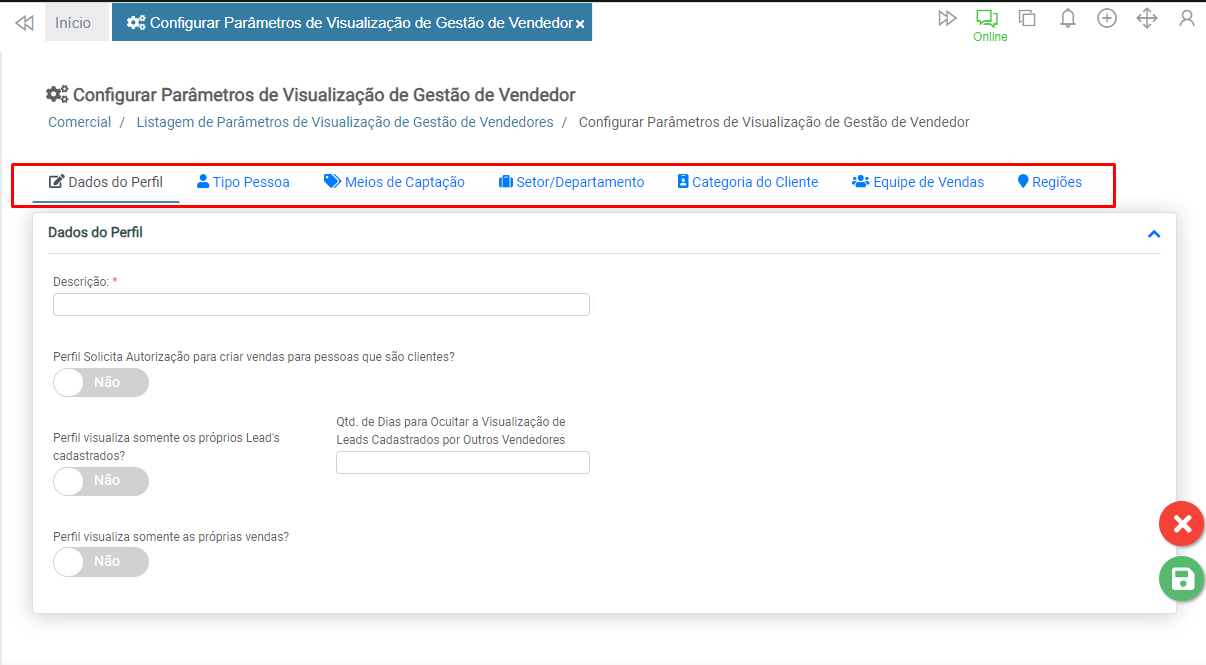Click the duplicate windows icon in top bar
Viewport: 1206px width, 665px height.
coord(1027,18)
